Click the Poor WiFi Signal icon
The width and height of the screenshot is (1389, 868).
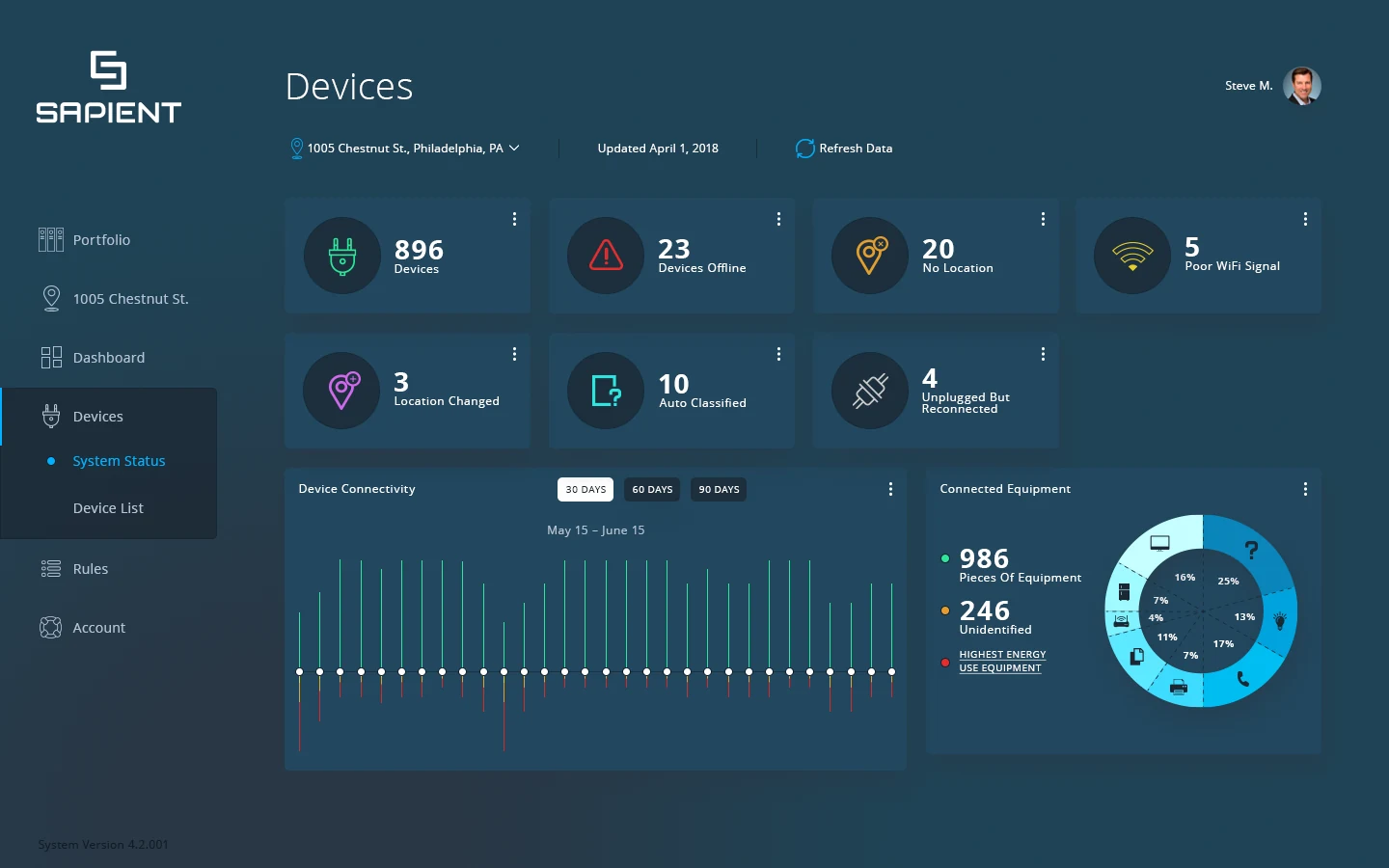click(1132, 257)
